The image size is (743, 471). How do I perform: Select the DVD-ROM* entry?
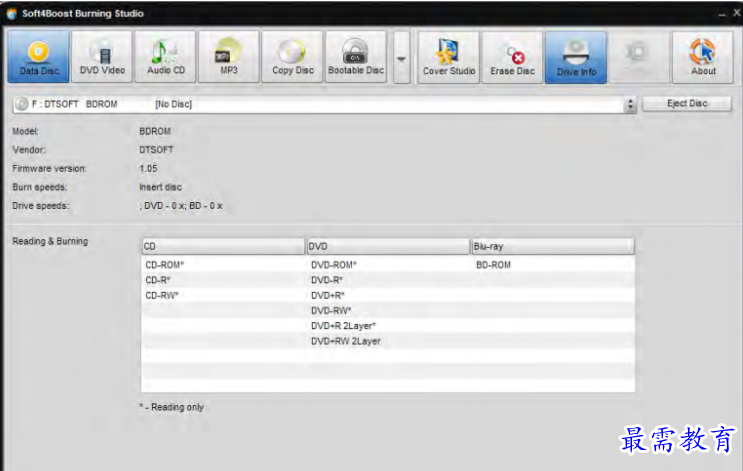coord(334,265)
